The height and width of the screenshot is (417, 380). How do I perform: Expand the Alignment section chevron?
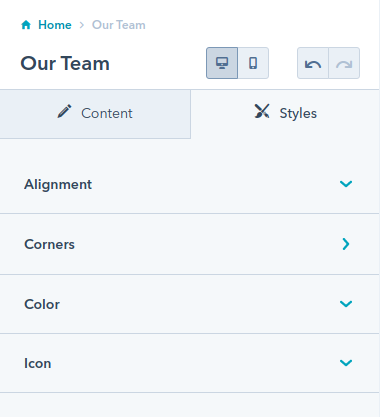tap(346, 184)
